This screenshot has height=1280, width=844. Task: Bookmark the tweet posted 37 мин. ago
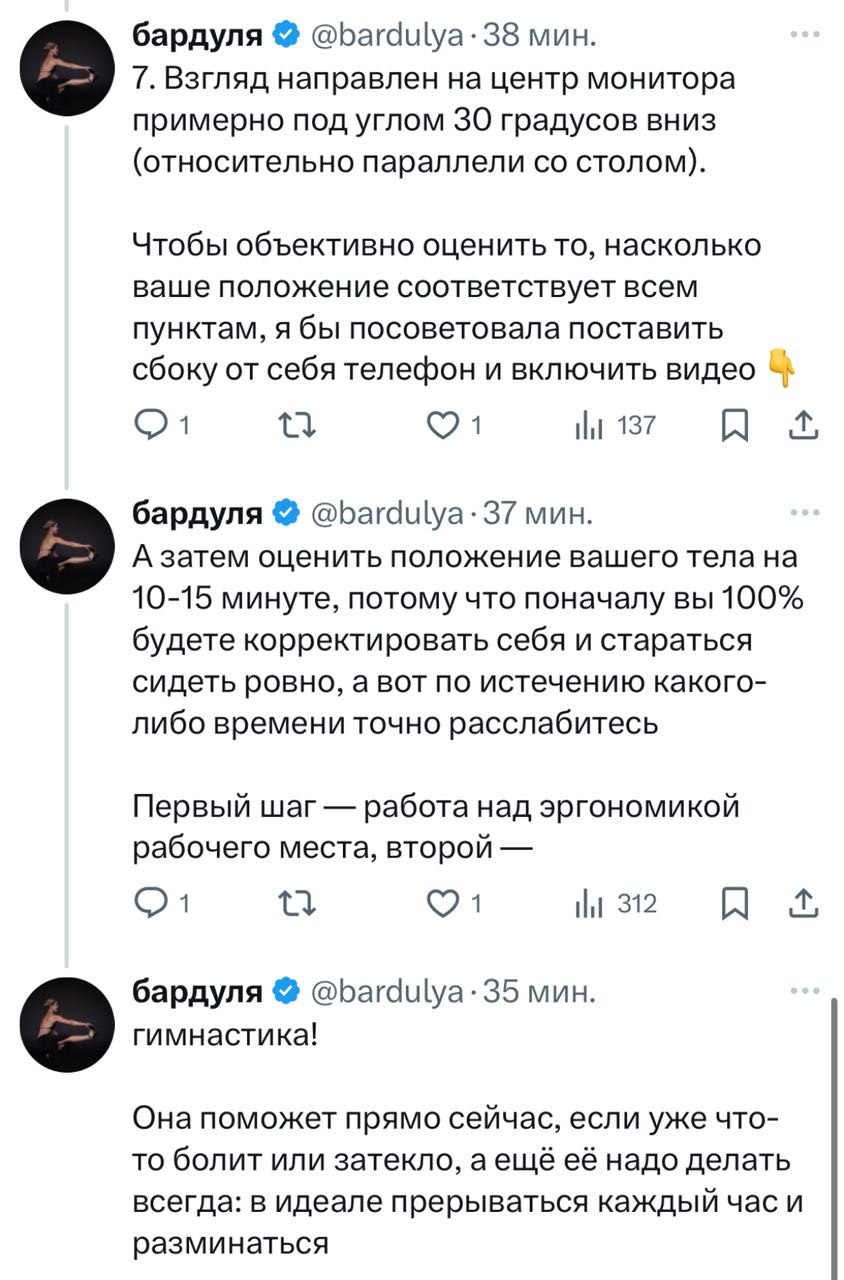tap(734, 904)
